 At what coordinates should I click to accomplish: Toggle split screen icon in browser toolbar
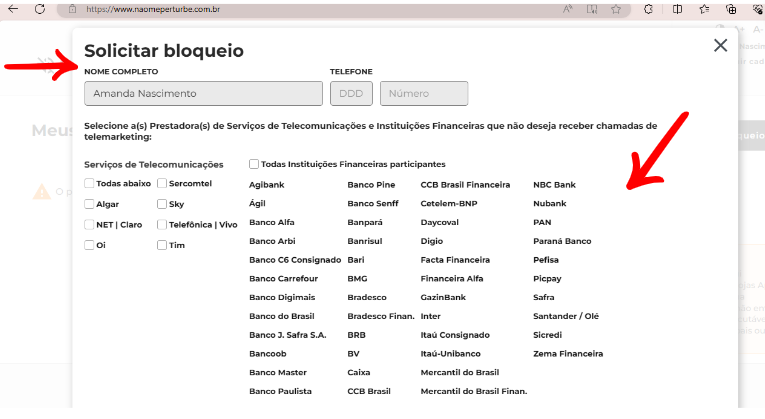pyautogui.click(x=677, y=9)
